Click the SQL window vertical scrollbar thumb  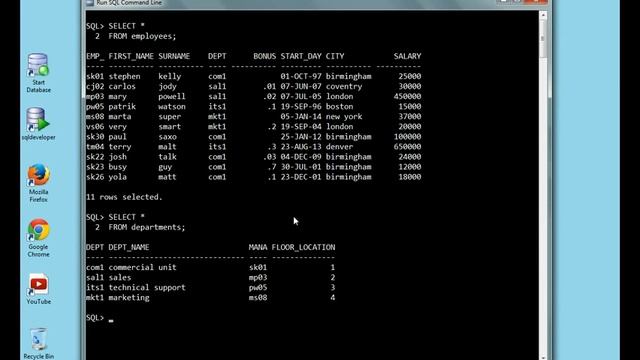(x=543, y=39)
